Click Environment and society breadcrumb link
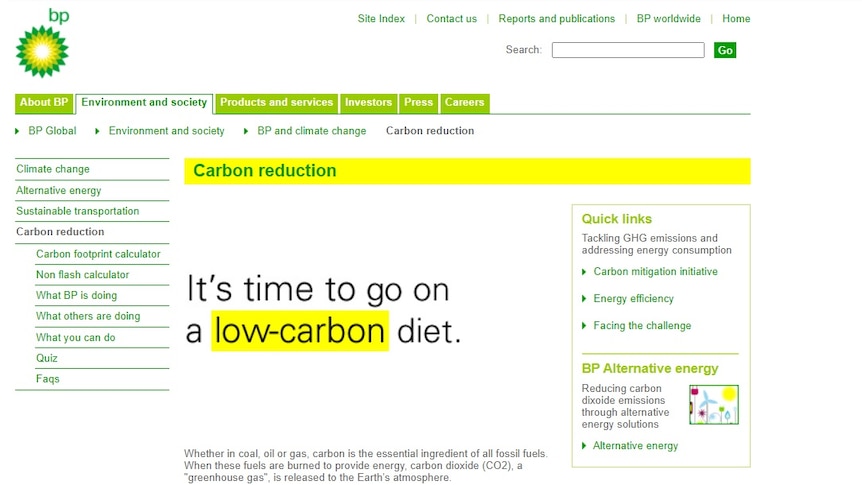The height and width of the screenshot is (485, 862). (x=167, y=131)
